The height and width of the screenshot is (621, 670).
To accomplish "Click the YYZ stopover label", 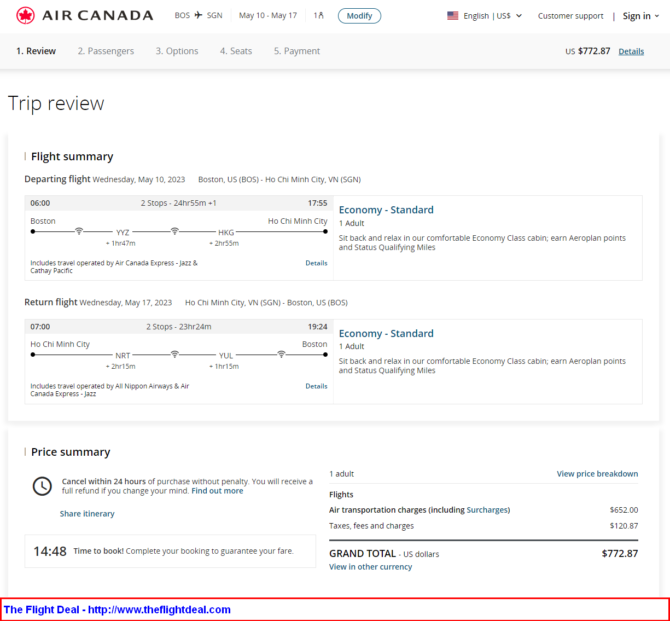I will click(x=123, y=233).
